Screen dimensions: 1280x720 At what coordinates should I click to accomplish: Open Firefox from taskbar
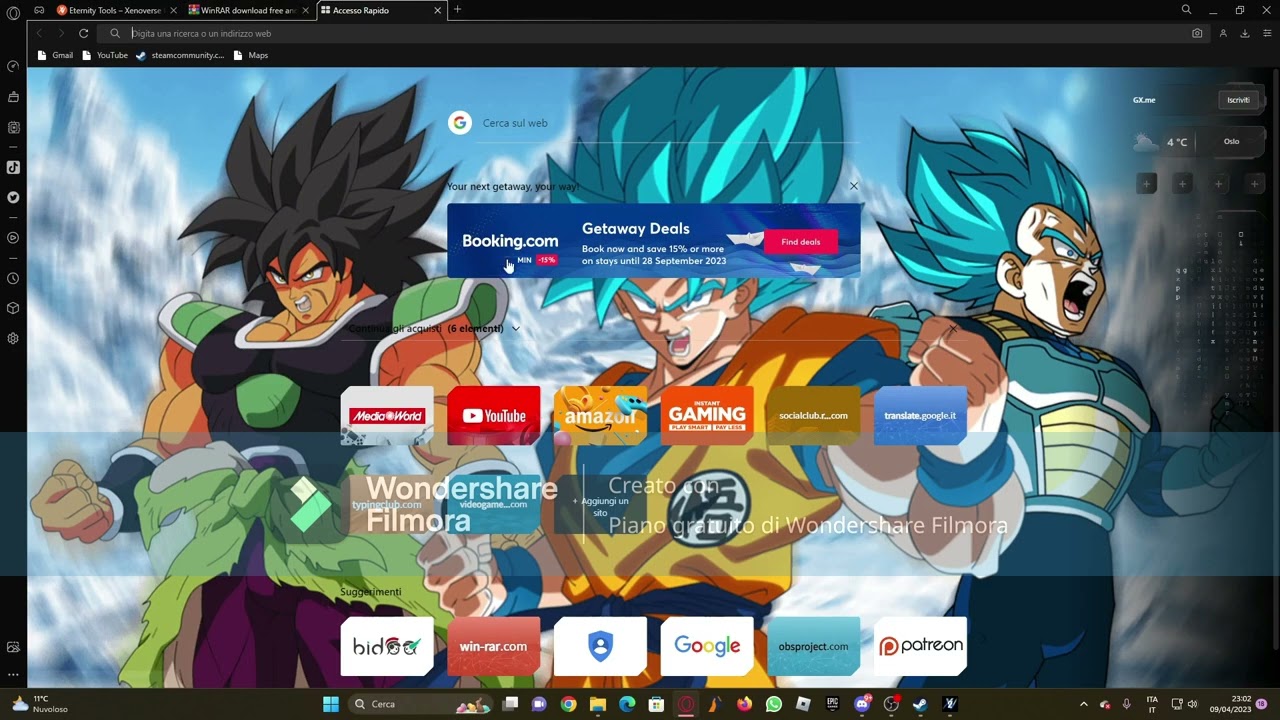coord(744,704)
